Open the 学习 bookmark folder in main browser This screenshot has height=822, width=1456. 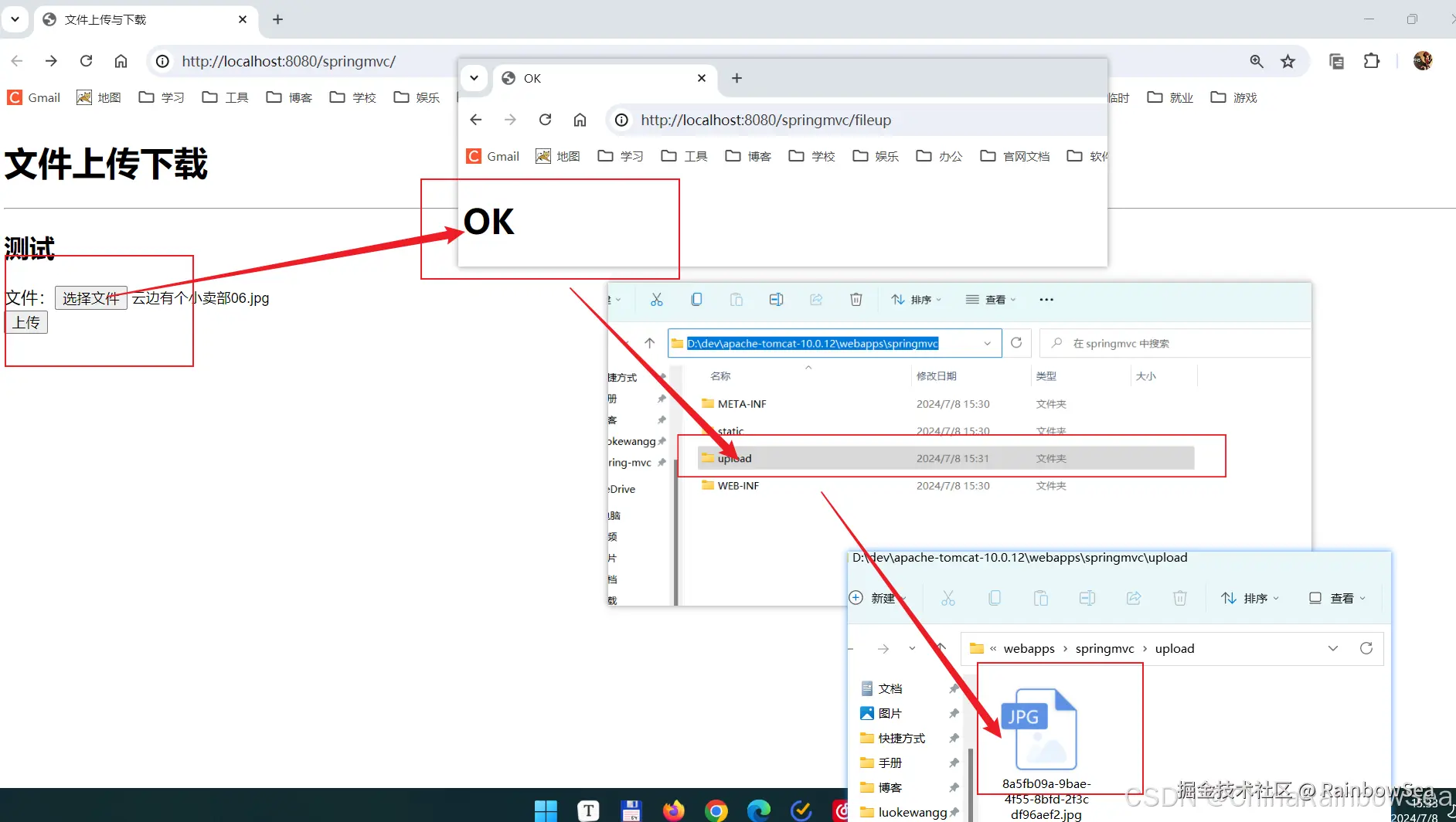pos(162,97)
